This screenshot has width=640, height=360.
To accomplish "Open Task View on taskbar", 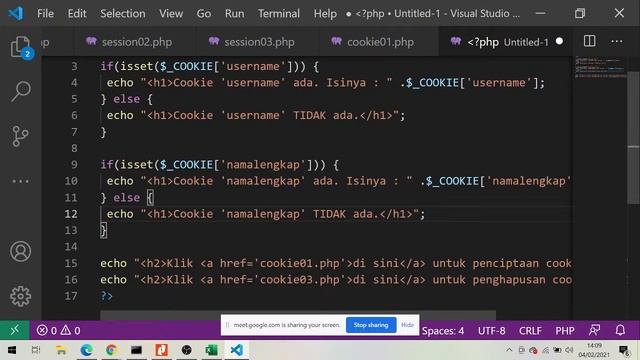I will [x=36, y=350].
